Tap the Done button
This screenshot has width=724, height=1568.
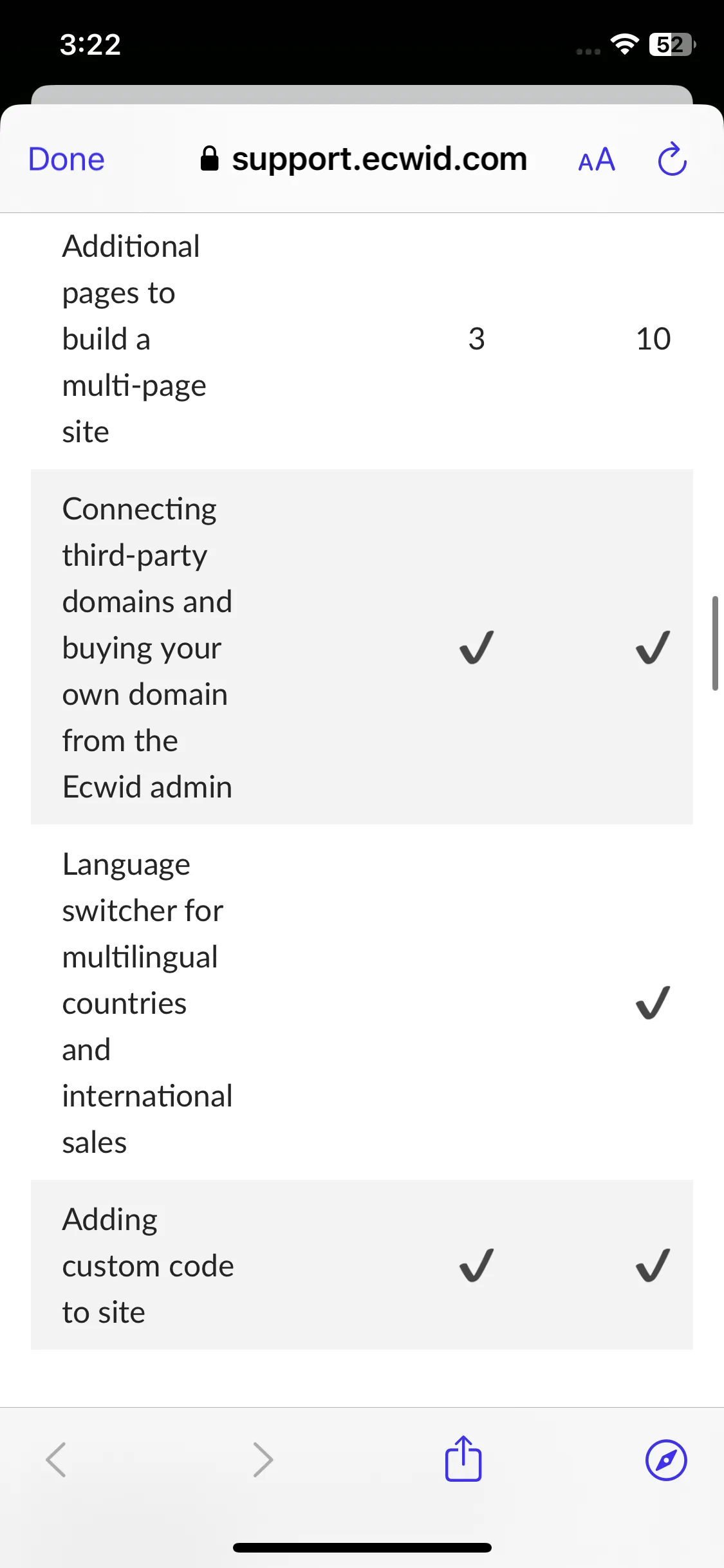click(x=66, y=159)
